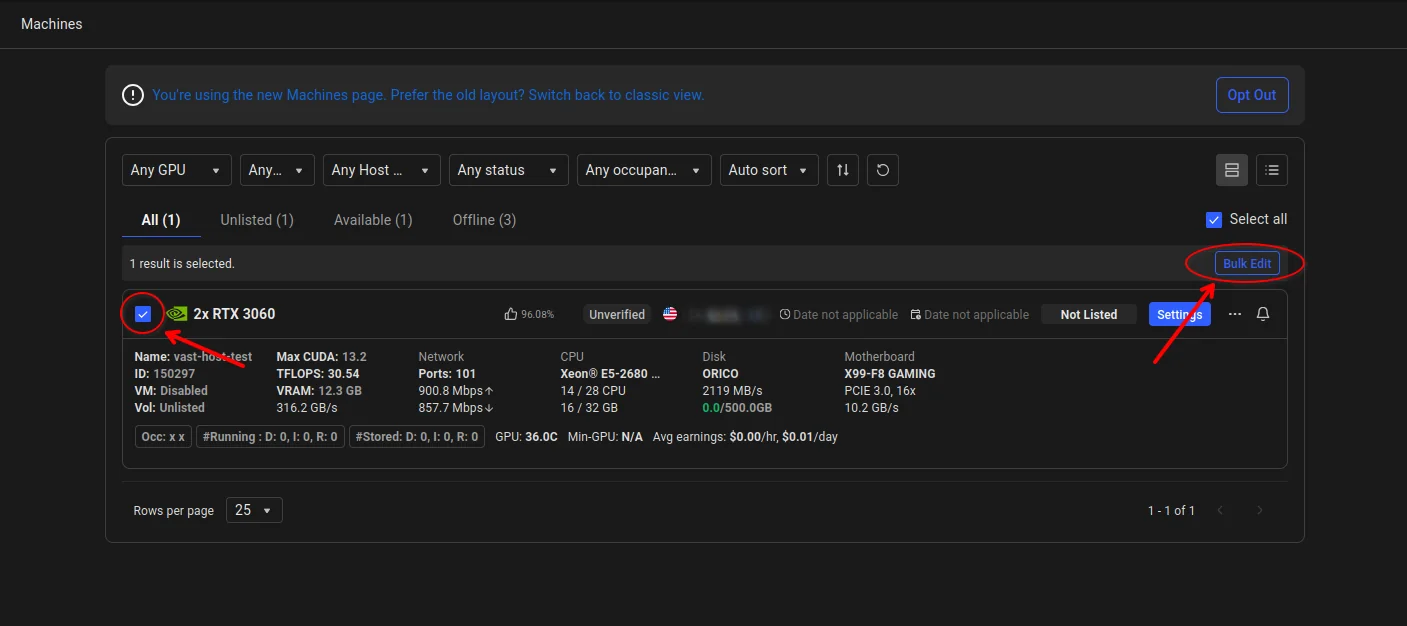Click the 0.0/500.0GB disk usage

pos(737,407)
